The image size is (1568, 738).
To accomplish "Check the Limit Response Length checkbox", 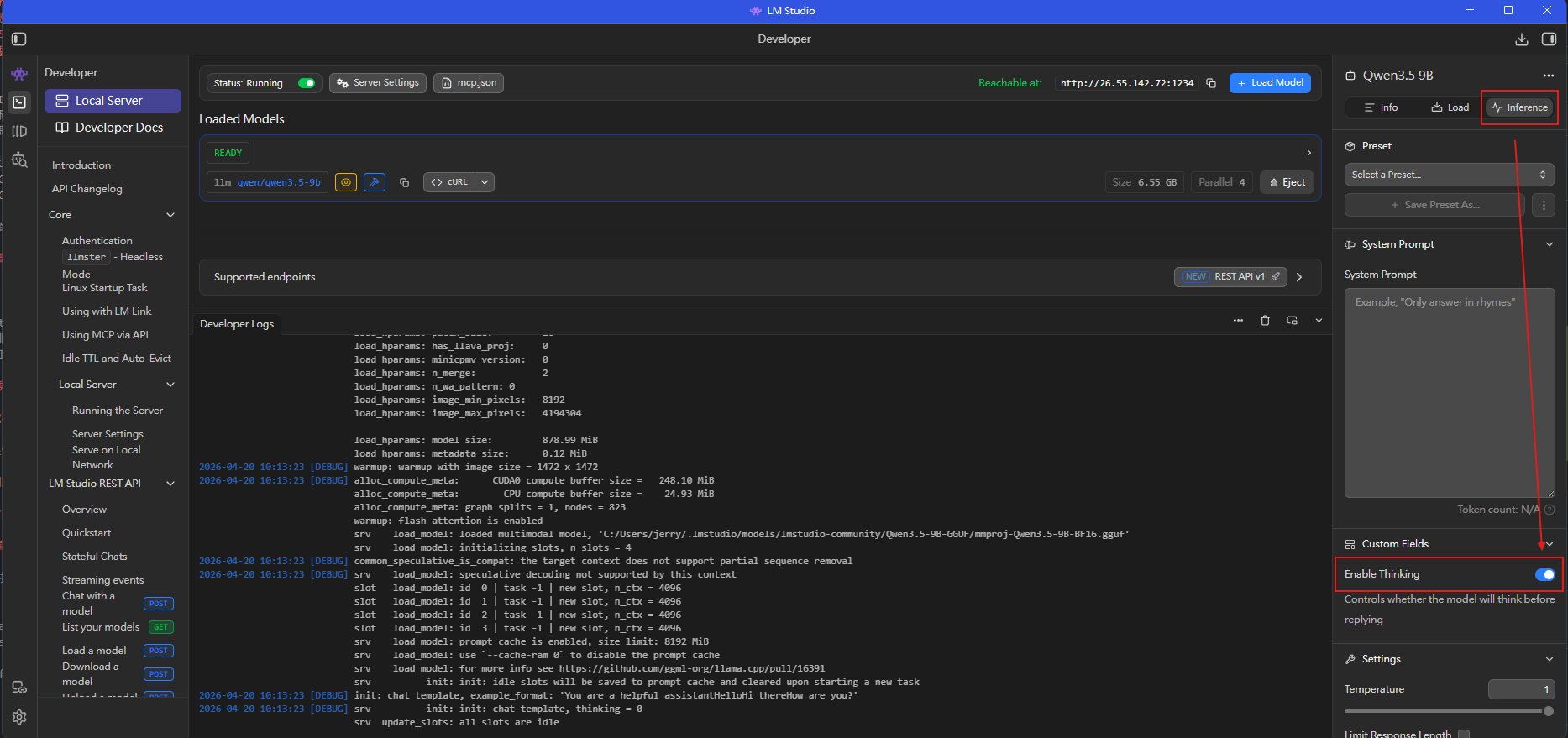I will click(1464, 734).
